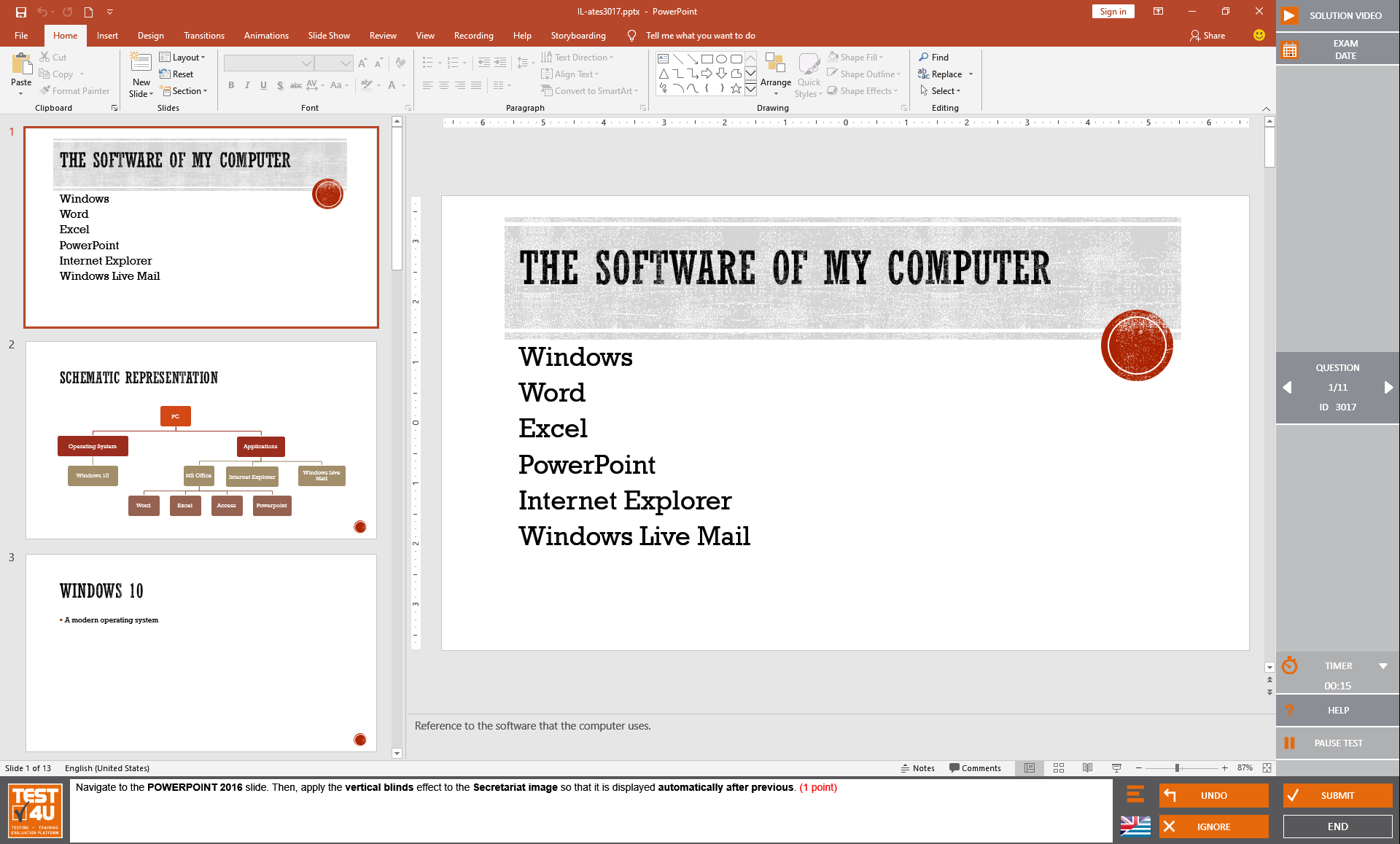Go to next question arrow
The width and height of the screenshot is (1400, 844).
point(1388,388)
